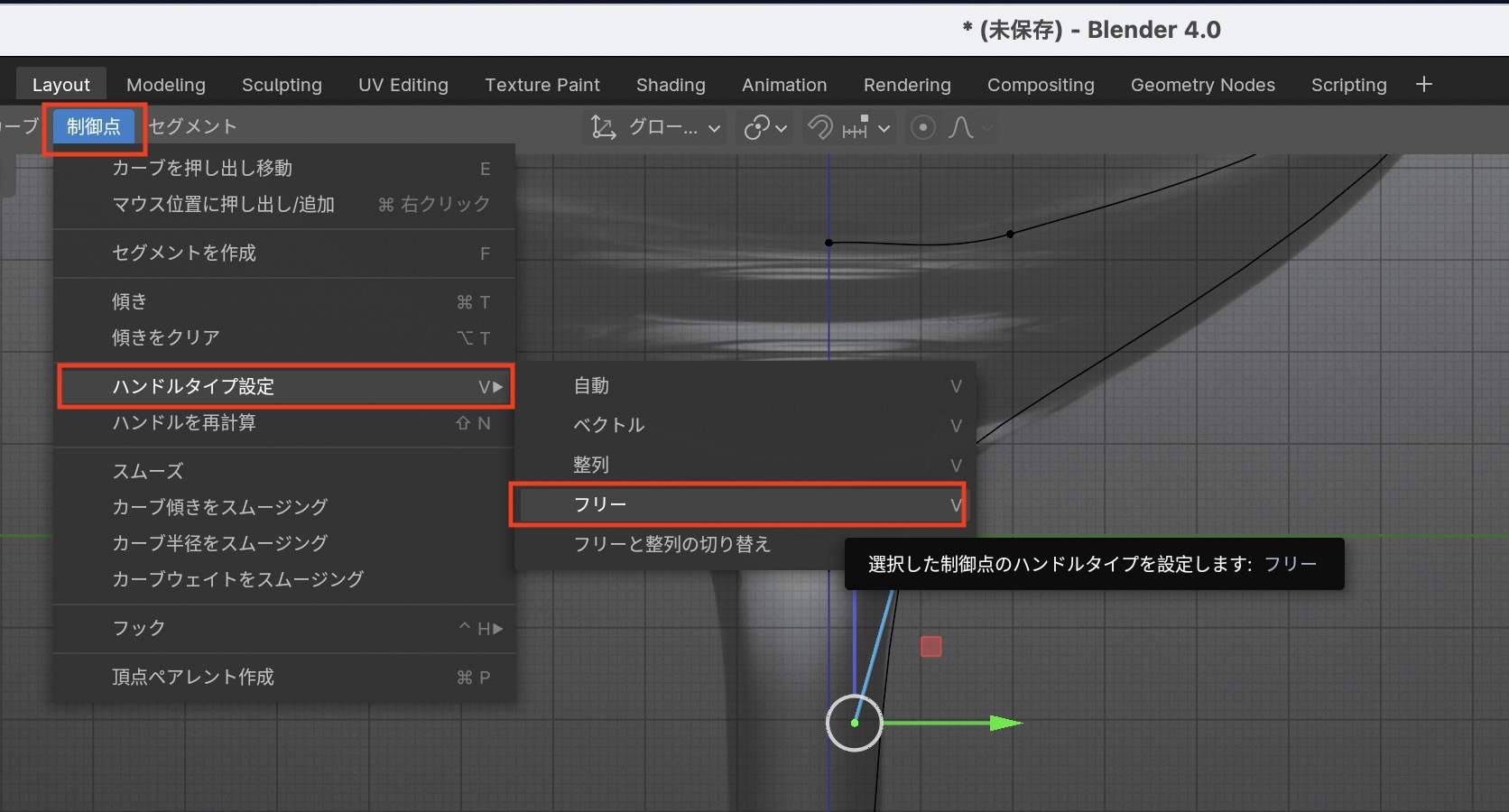Screen dimensions: 1509x812
Task: Select 自動 handle type option
Action: tap(592, 386)
